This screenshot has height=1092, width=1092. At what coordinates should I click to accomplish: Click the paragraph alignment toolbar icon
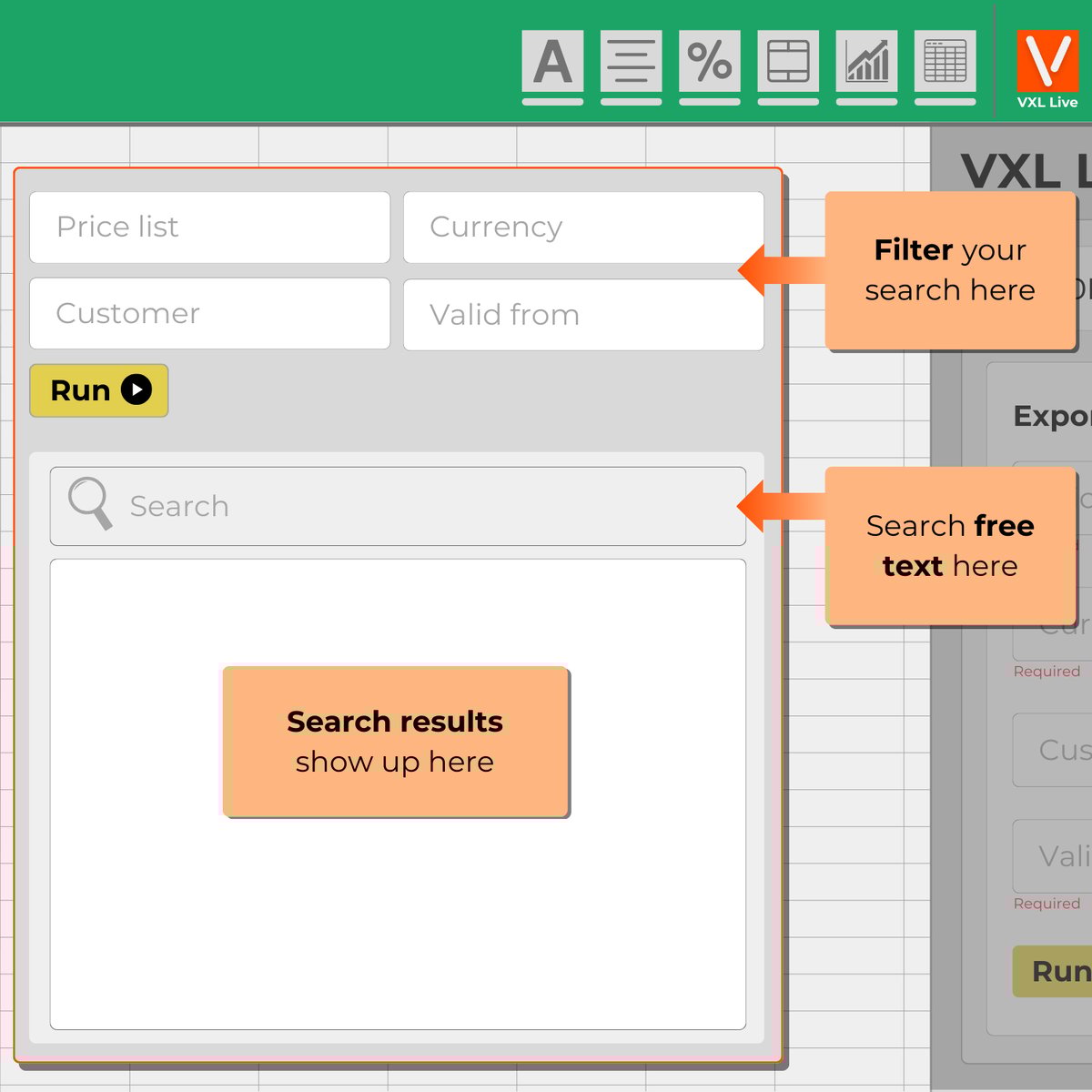[x=631, y=64]
